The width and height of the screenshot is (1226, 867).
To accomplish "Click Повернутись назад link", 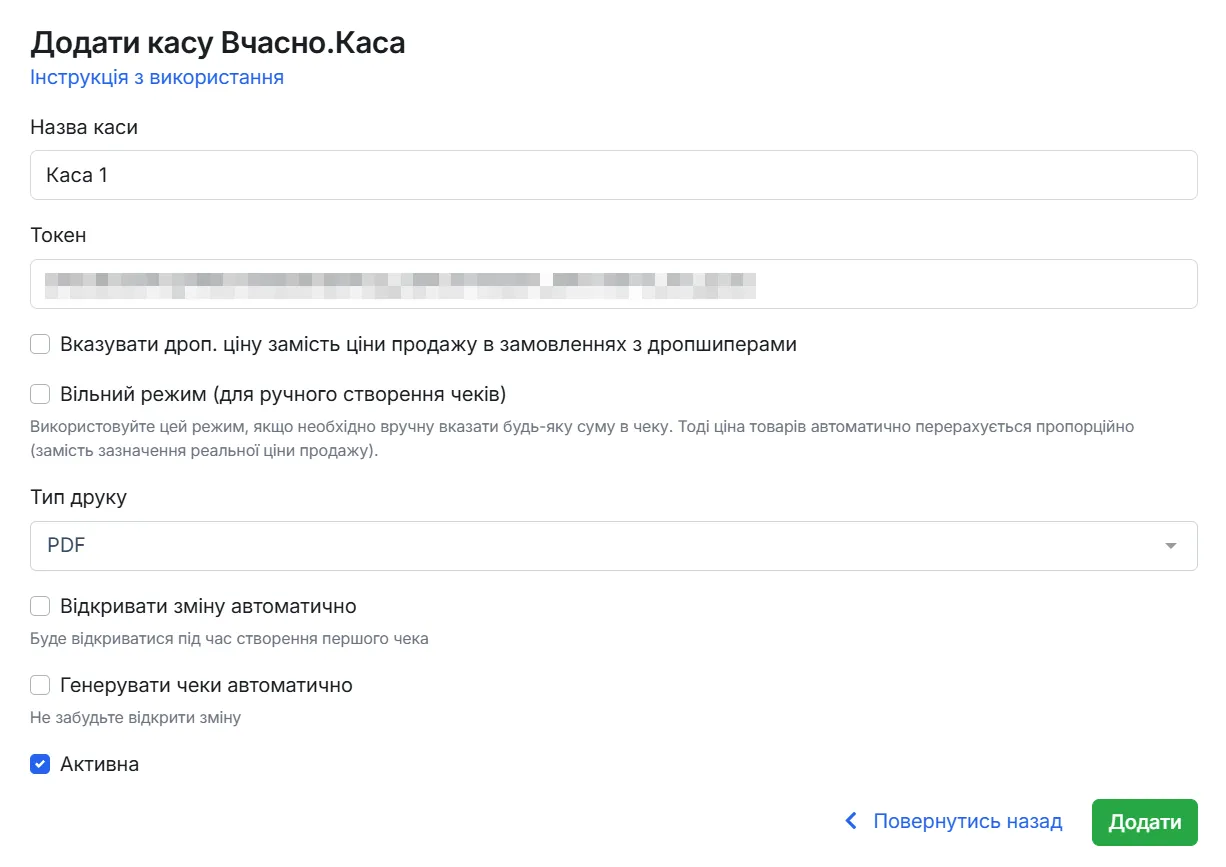I will pos(967,821).
